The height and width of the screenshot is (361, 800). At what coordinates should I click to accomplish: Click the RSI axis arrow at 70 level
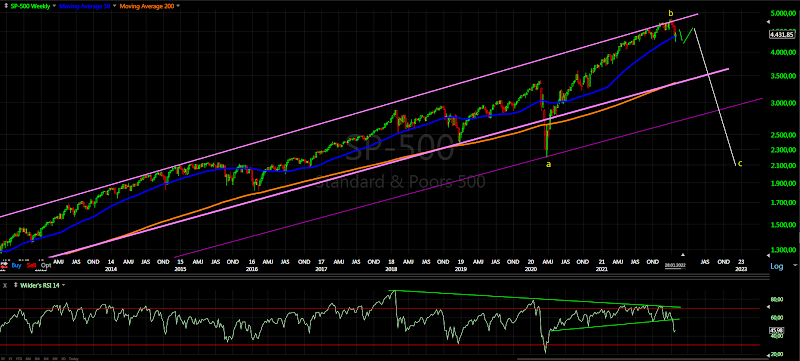768,307
